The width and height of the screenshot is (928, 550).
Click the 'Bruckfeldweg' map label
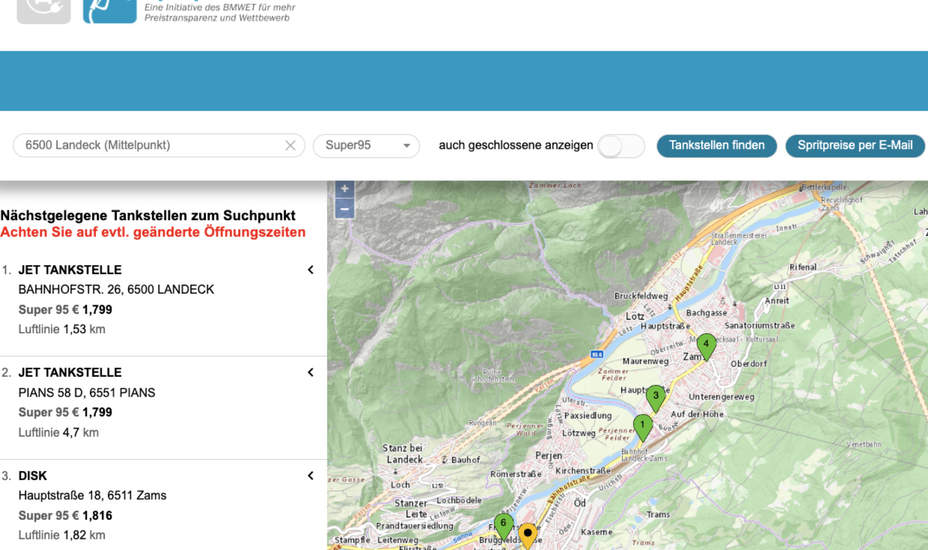pos(641,296)
